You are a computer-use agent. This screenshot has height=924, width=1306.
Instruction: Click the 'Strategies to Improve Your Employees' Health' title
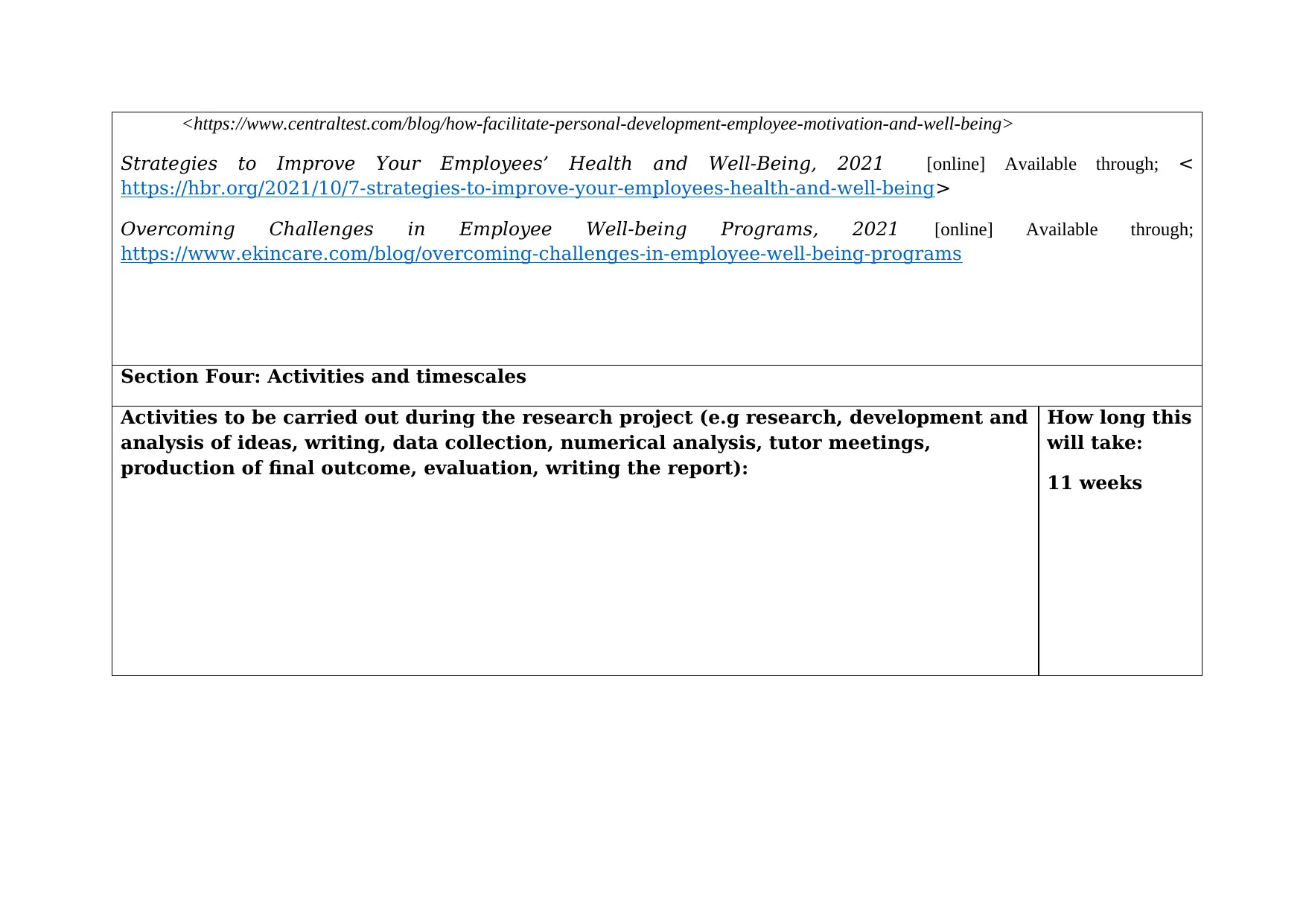(x=502, y=164)
